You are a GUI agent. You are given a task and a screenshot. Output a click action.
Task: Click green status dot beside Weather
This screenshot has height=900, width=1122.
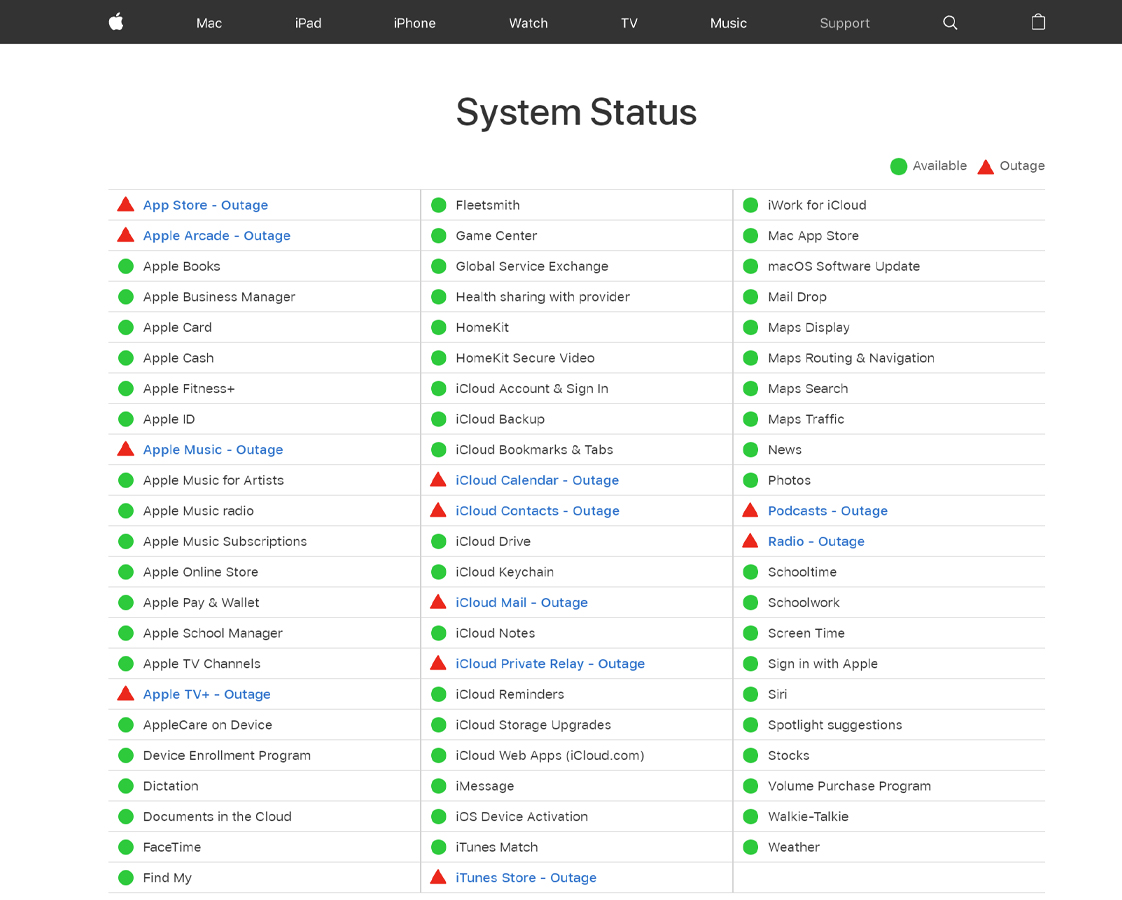click(751, 847)
